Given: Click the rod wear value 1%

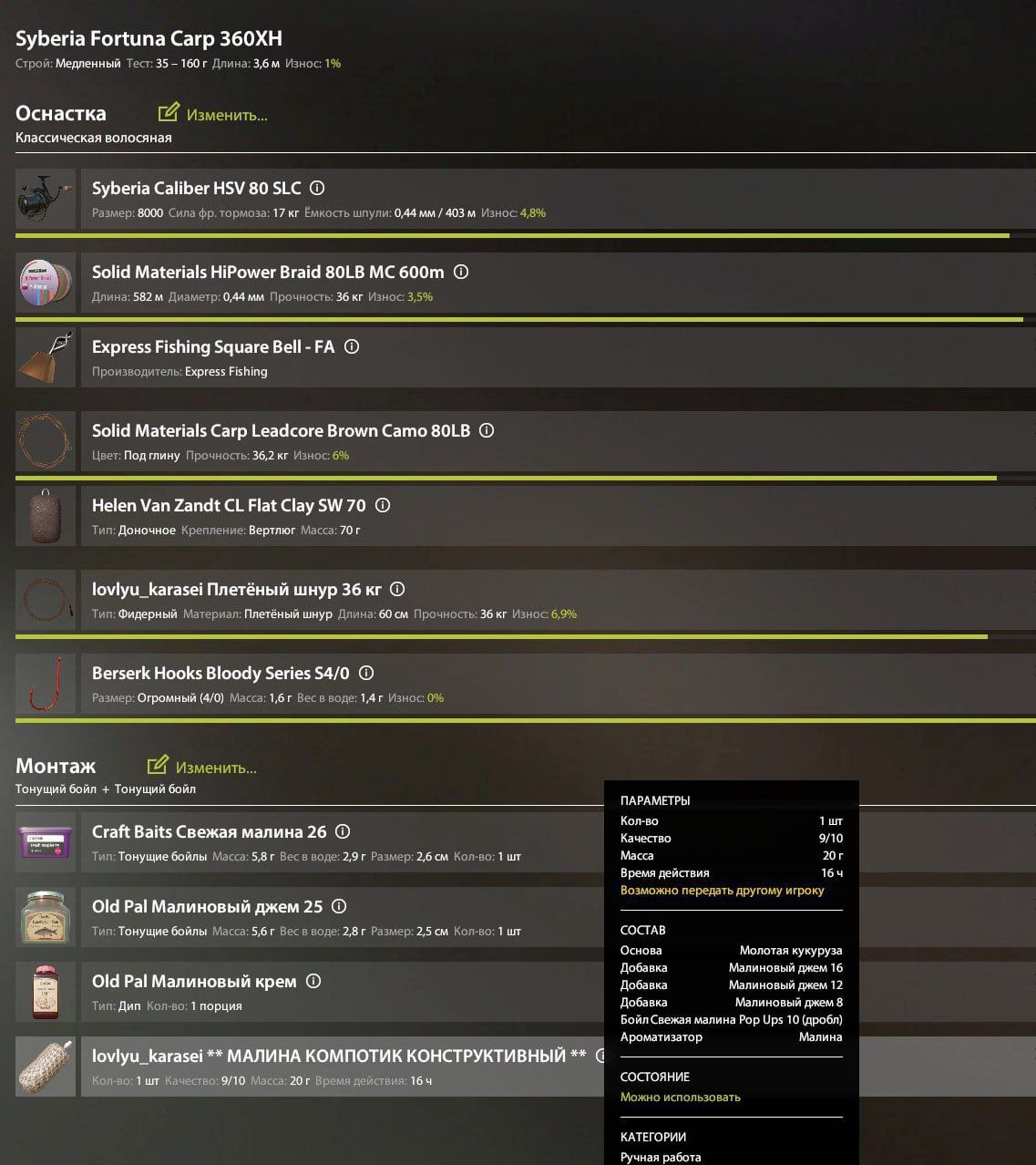Looking at the screenshot, I should (333, 63).
